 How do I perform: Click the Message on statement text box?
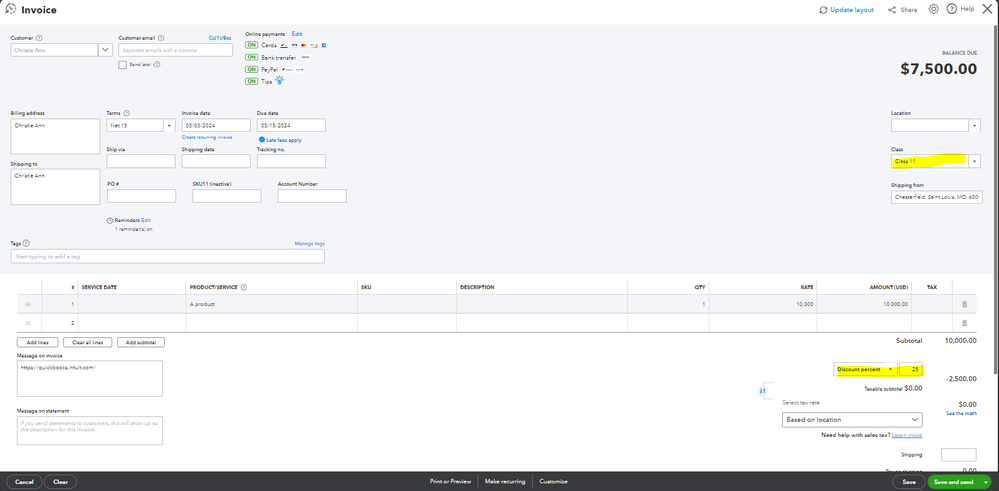tap(90, 431)
